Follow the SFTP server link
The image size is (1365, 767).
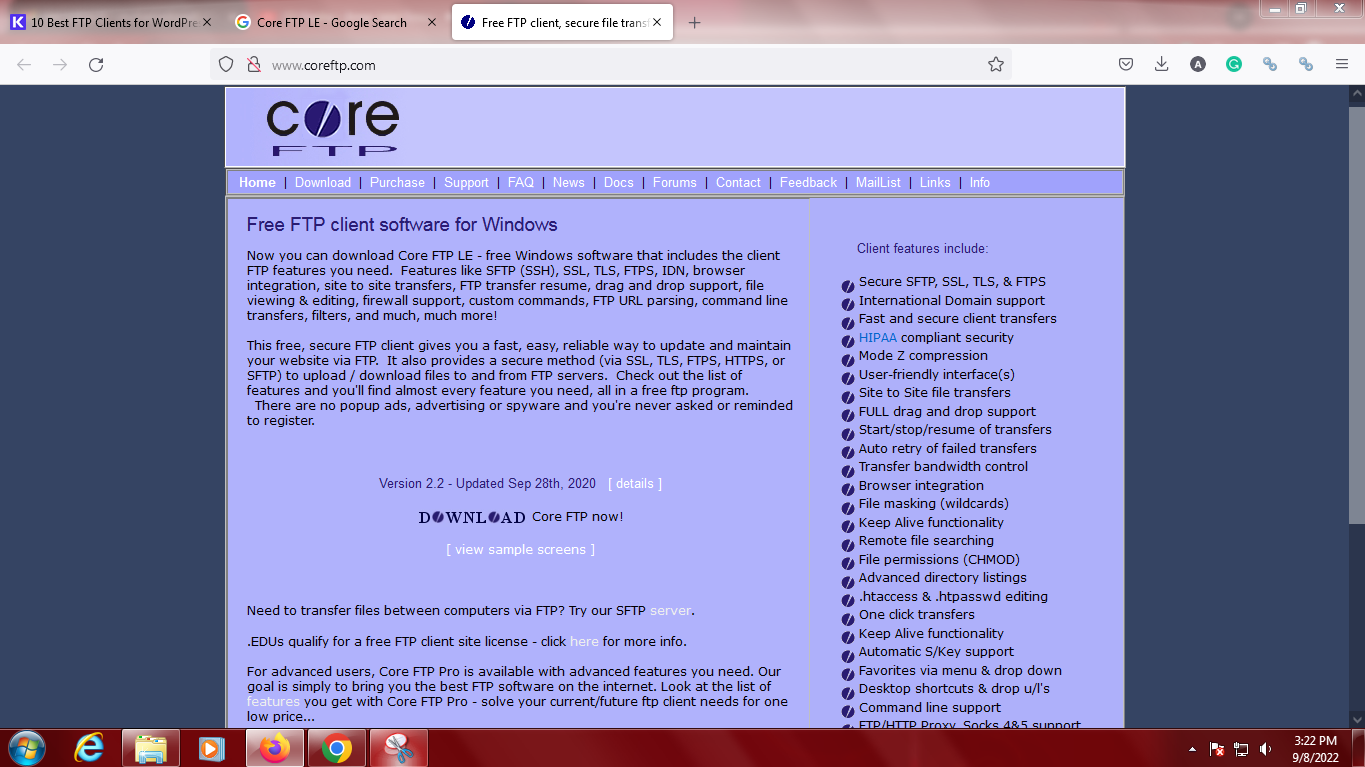(x=670, y=610)
